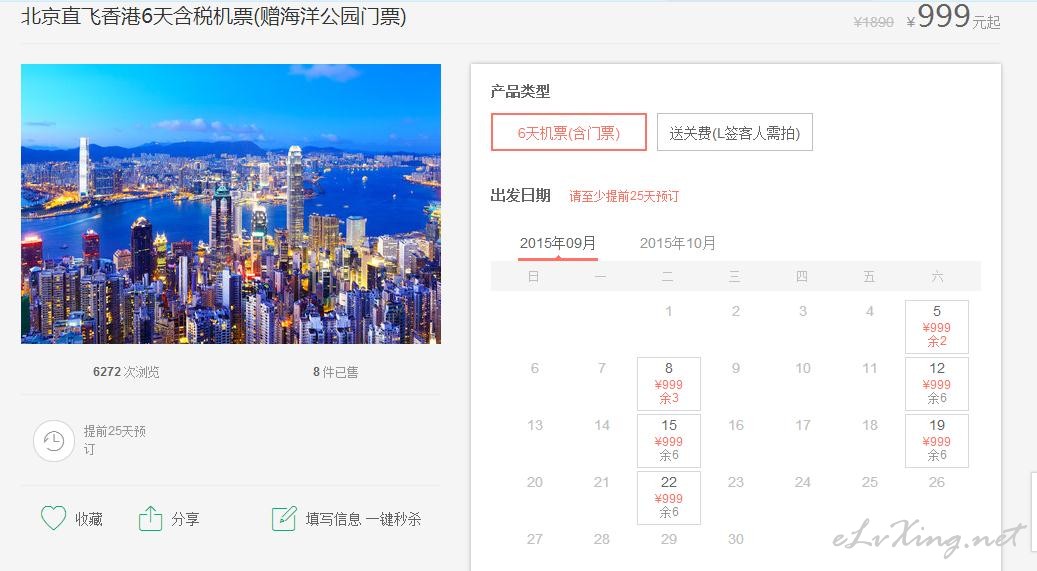Click unavailable date 16 in calendar
Screen dimensions: 1037x571
click(x=735, y=425)
